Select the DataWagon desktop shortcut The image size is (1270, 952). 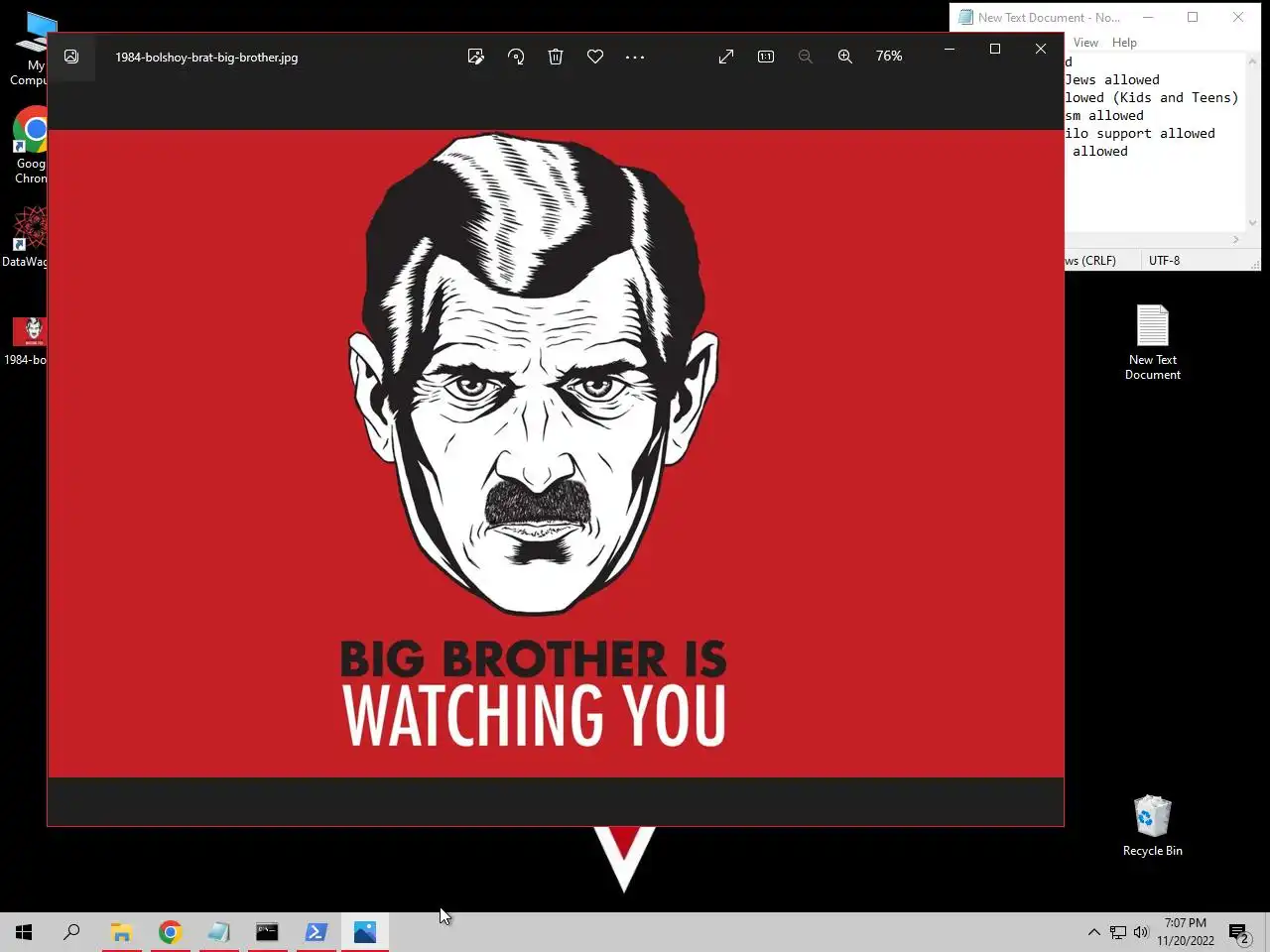click(25, 236)
